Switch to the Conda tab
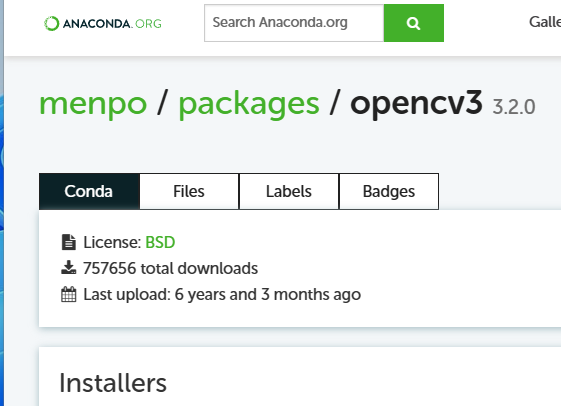Image resolution: width=561 pixels, height=406 pixels. coord(89,191)
